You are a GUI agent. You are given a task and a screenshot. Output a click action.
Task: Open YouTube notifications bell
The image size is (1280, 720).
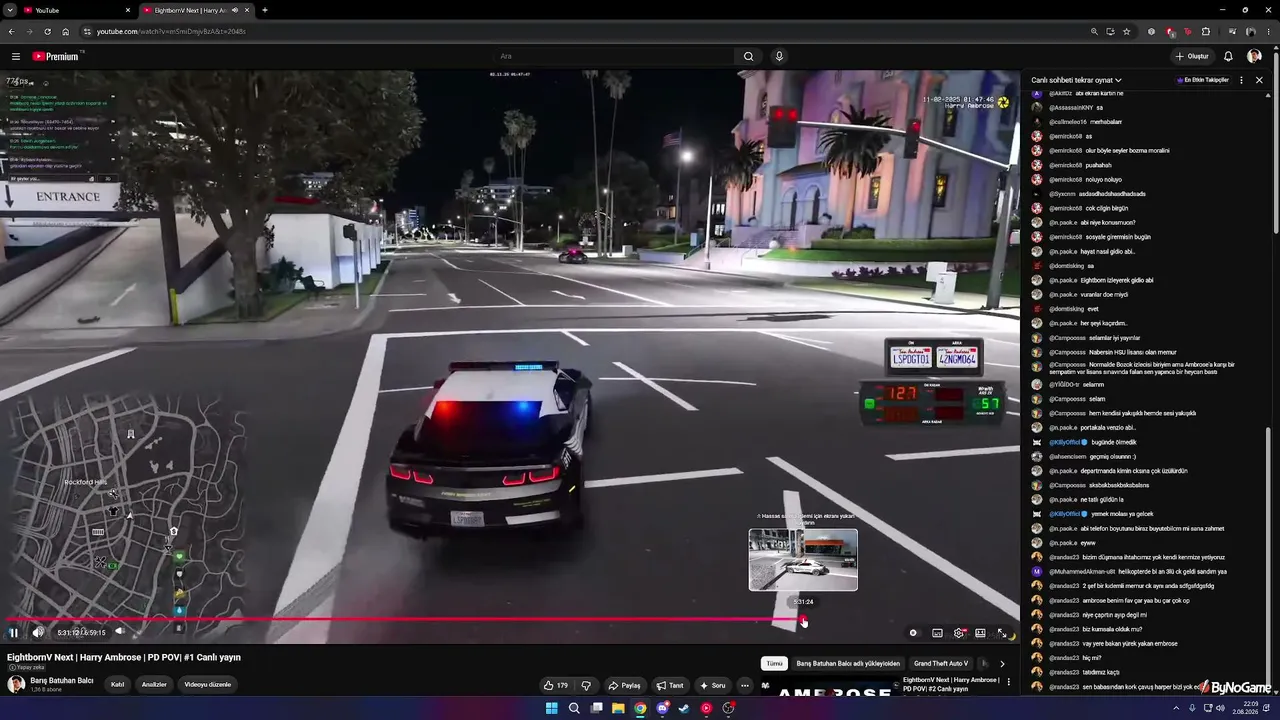tap(1228, 56)
